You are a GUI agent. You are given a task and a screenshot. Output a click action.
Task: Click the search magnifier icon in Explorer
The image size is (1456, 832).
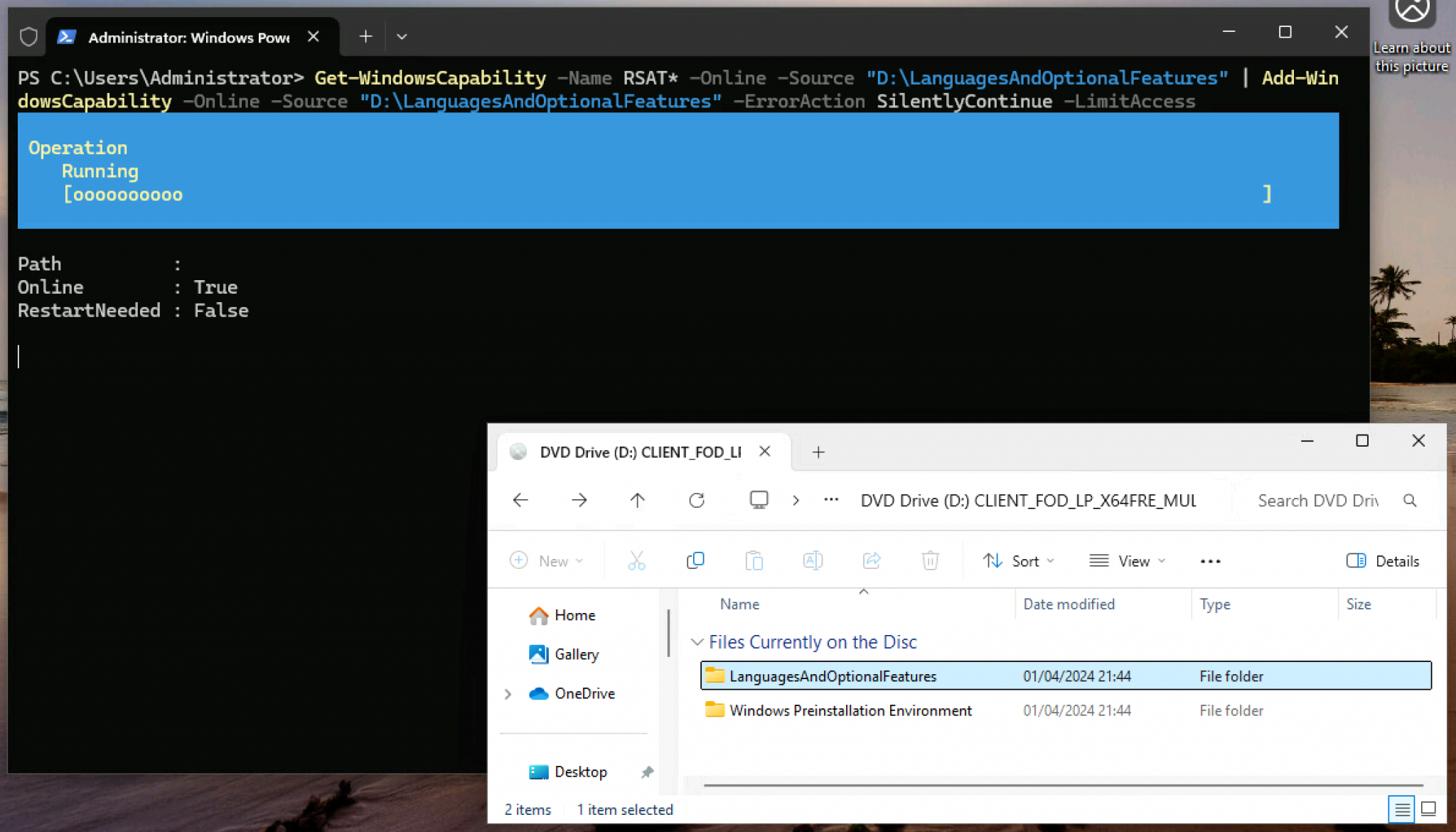point(1410,501)
